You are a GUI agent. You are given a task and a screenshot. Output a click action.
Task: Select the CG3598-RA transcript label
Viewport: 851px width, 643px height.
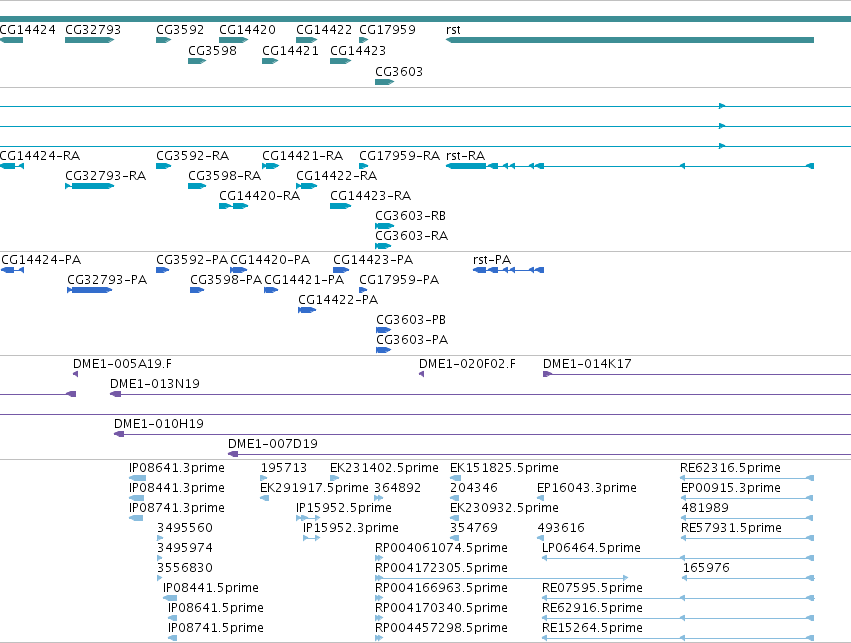click(x=225, y=176)
